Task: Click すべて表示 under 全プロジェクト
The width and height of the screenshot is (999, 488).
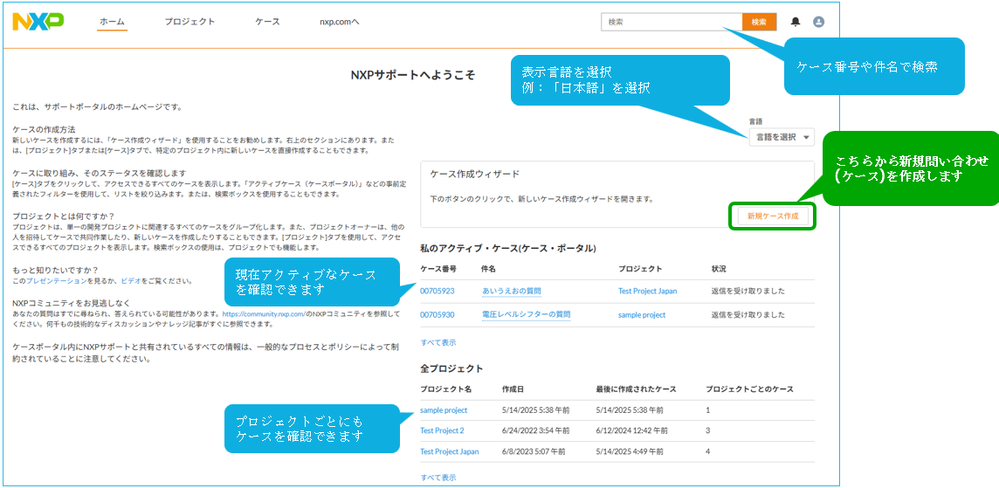Action: 438,478
